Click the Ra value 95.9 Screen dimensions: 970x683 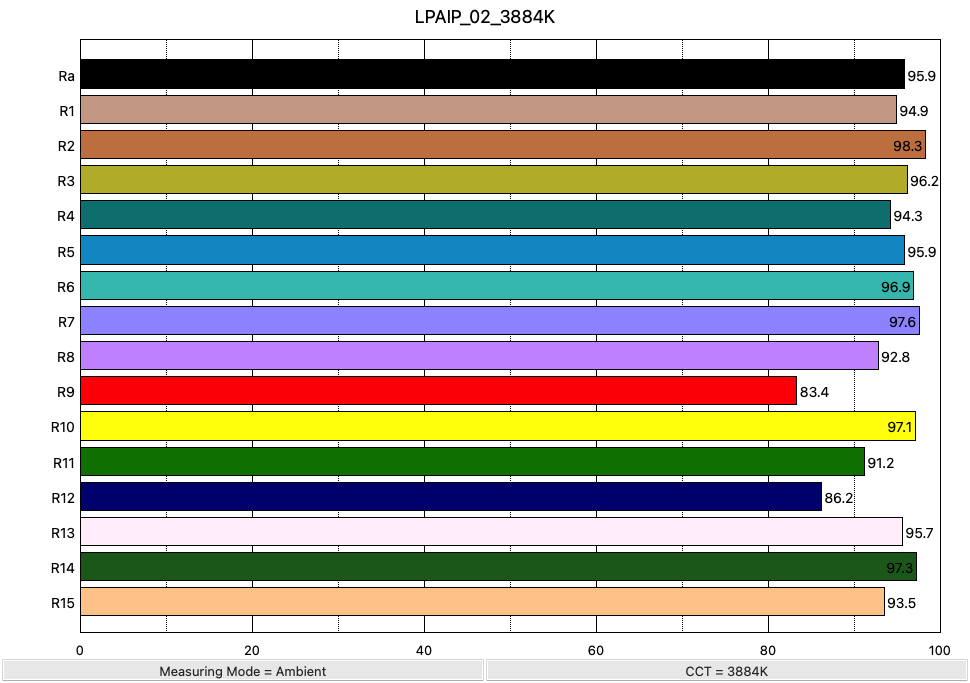921,76
